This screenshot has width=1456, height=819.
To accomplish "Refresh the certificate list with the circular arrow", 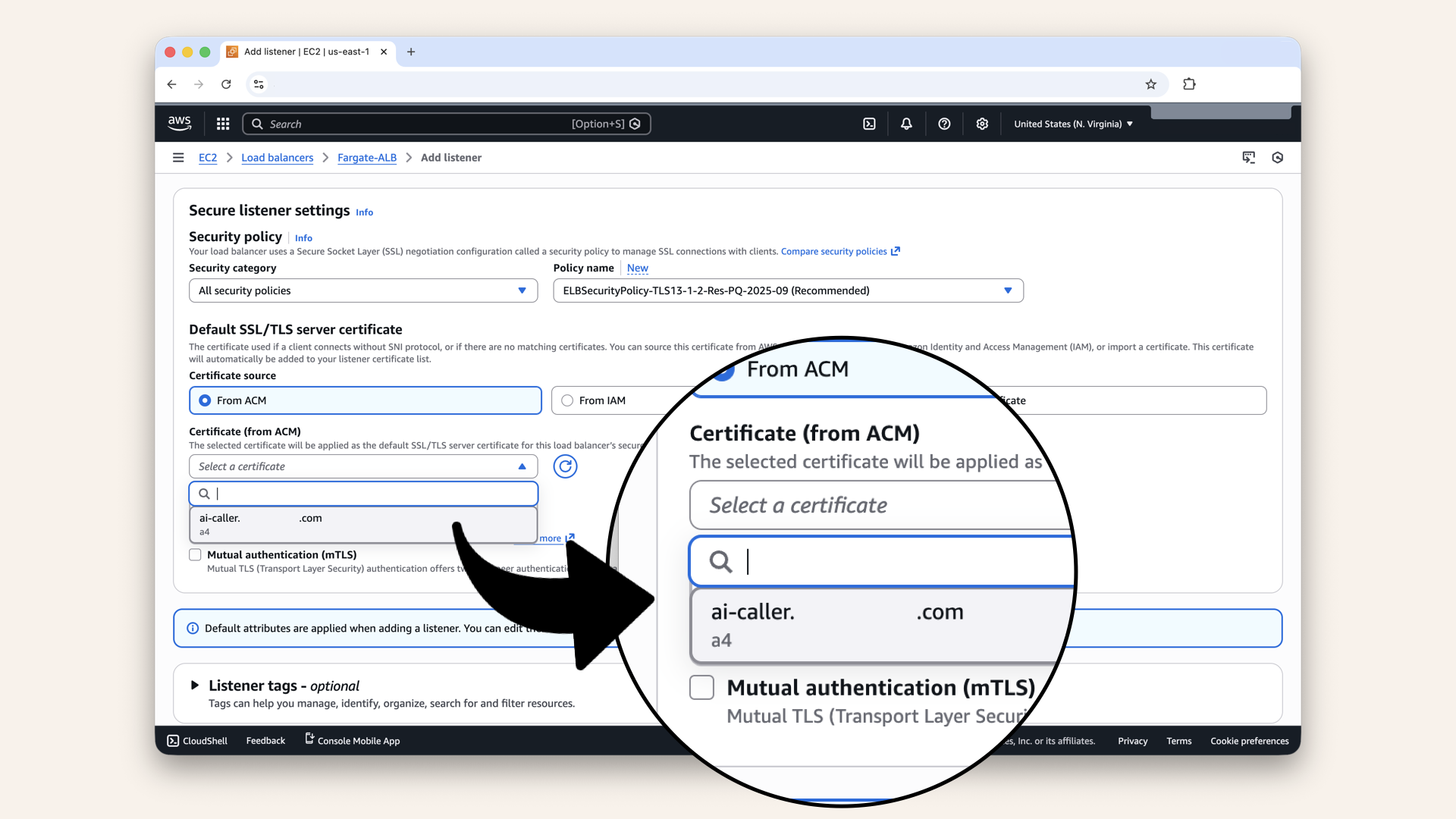I will (x=565, y=466).
